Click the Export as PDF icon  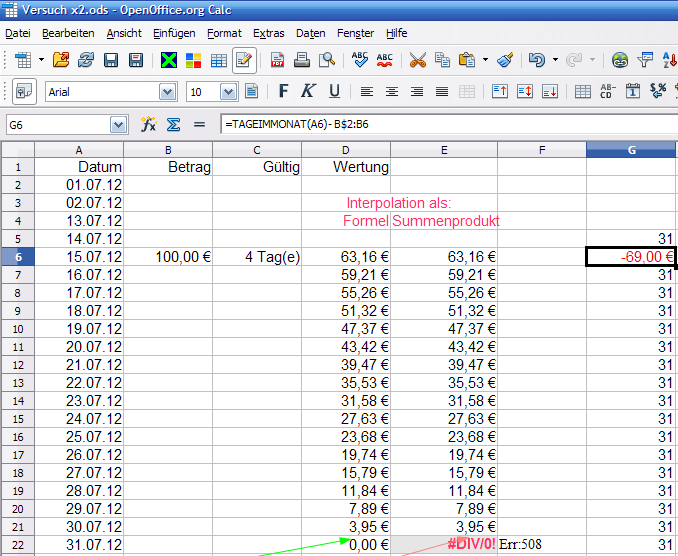(x=278, y=60)
